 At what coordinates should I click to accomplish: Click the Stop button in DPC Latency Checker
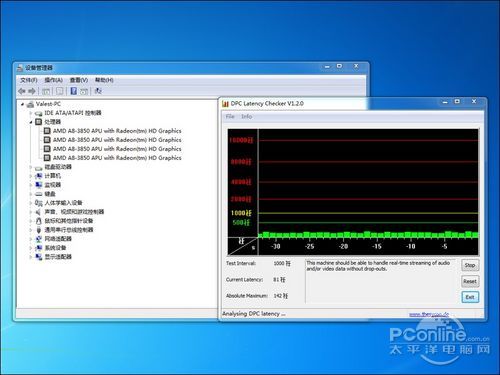470,265
